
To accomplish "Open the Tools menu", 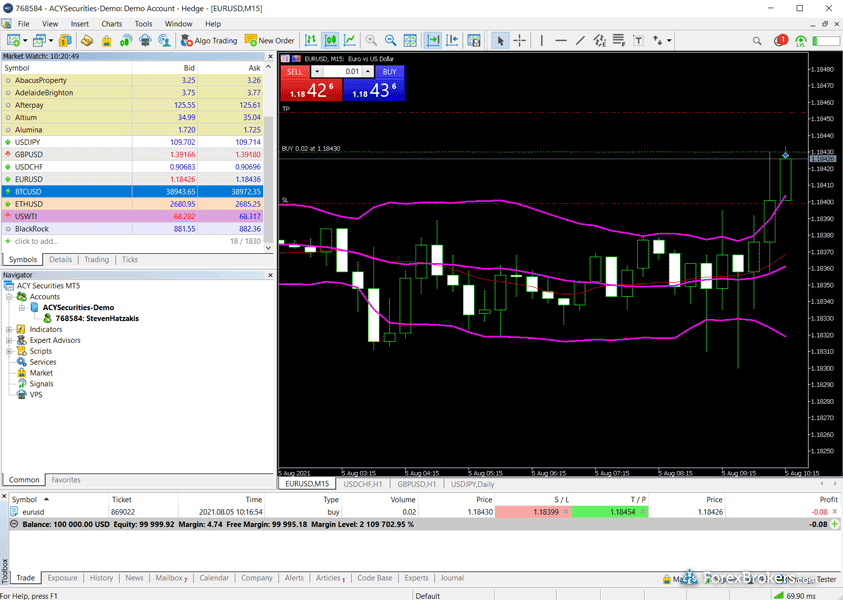I will point(144,24).
